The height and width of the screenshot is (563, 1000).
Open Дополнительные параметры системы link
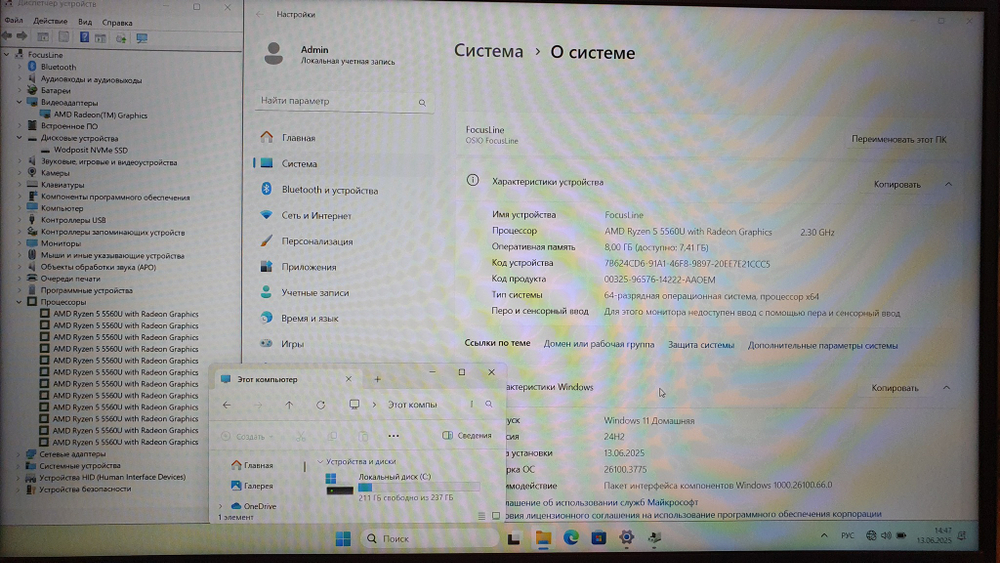[823, 346]
